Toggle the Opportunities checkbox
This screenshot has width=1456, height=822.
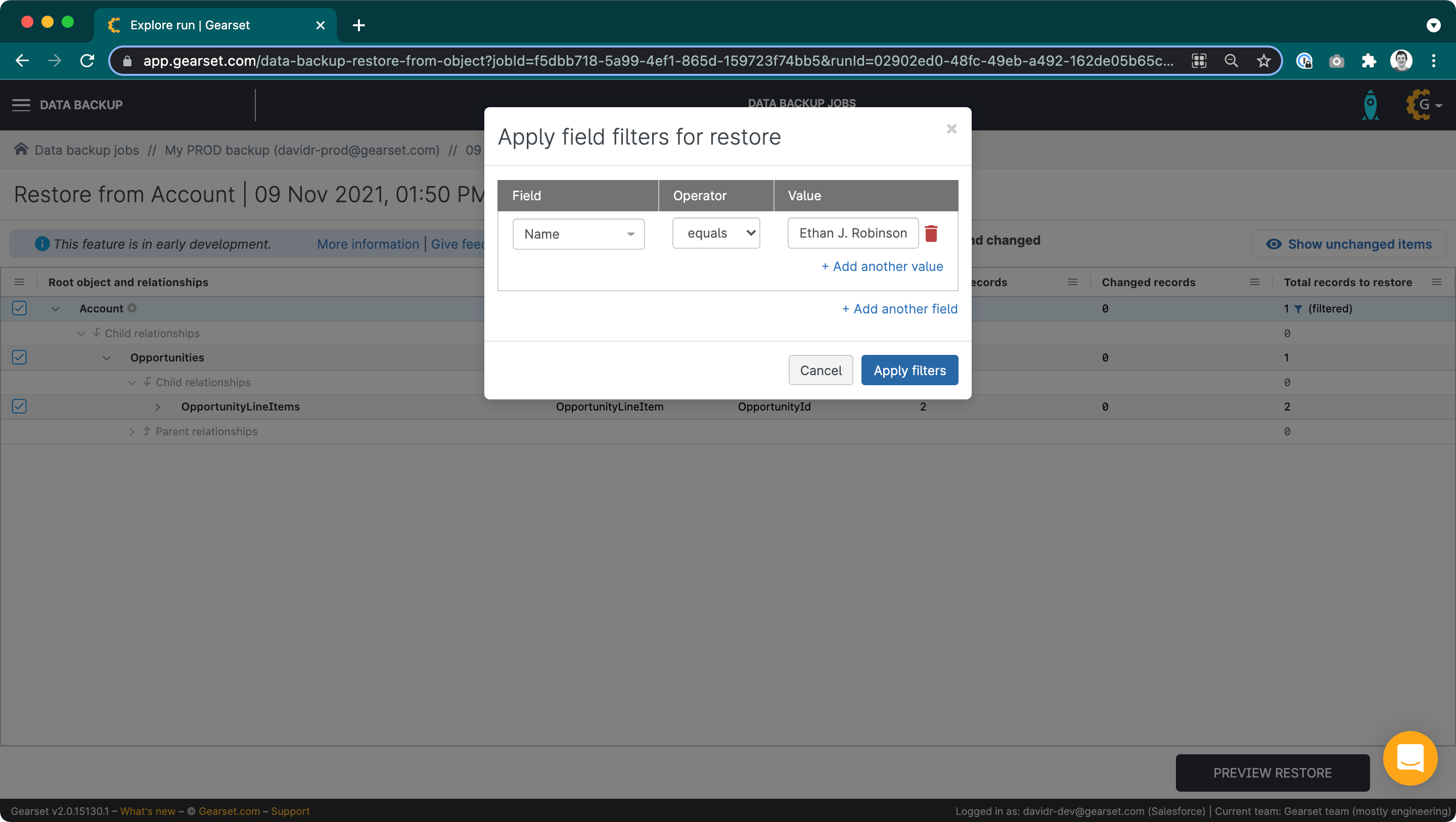point(19,357)
